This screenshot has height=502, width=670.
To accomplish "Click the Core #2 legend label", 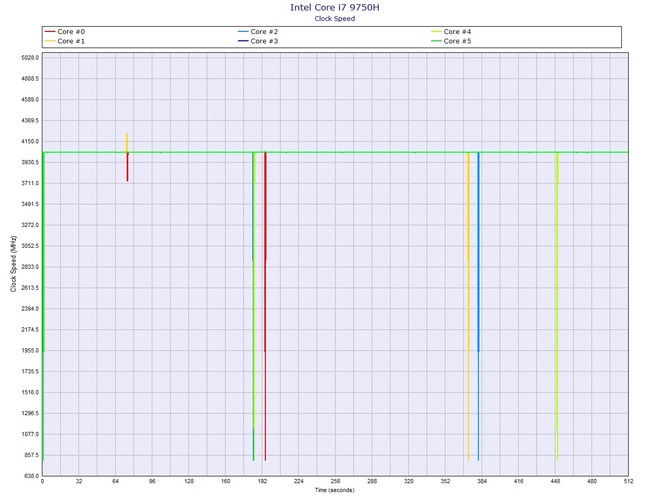I will pyautogui.click(x=264, y=32).
